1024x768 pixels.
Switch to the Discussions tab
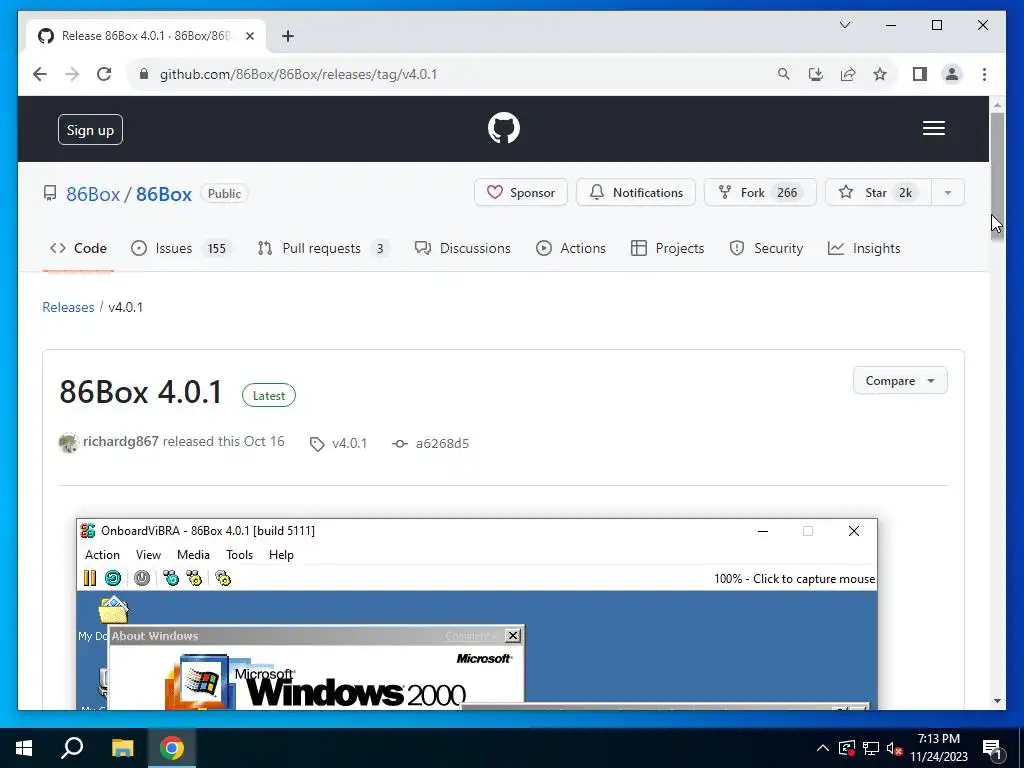[x=463, y=248]
